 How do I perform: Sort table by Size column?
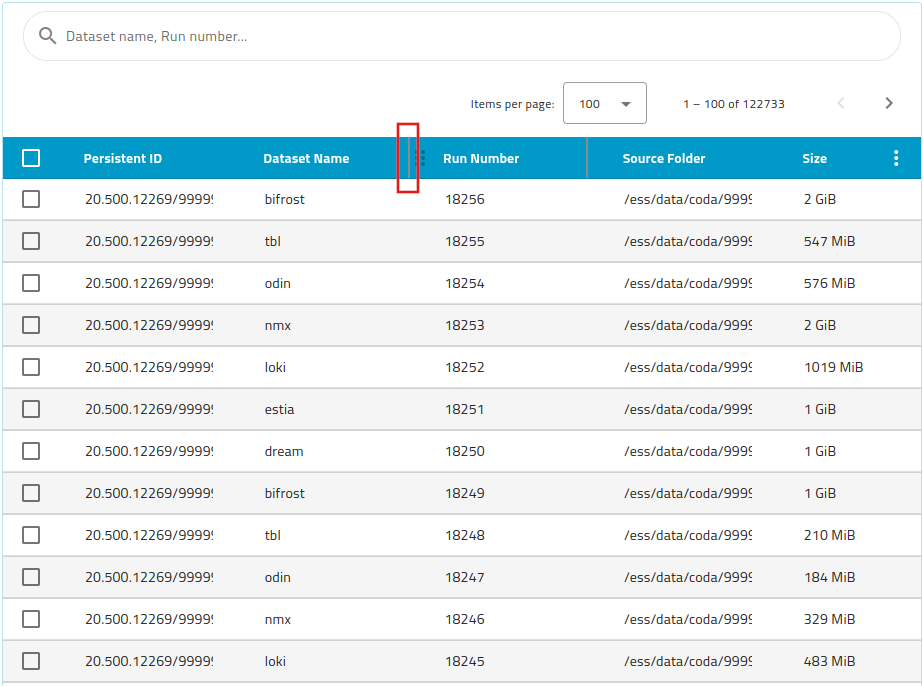pyautogui.click(x=814, y=158)
